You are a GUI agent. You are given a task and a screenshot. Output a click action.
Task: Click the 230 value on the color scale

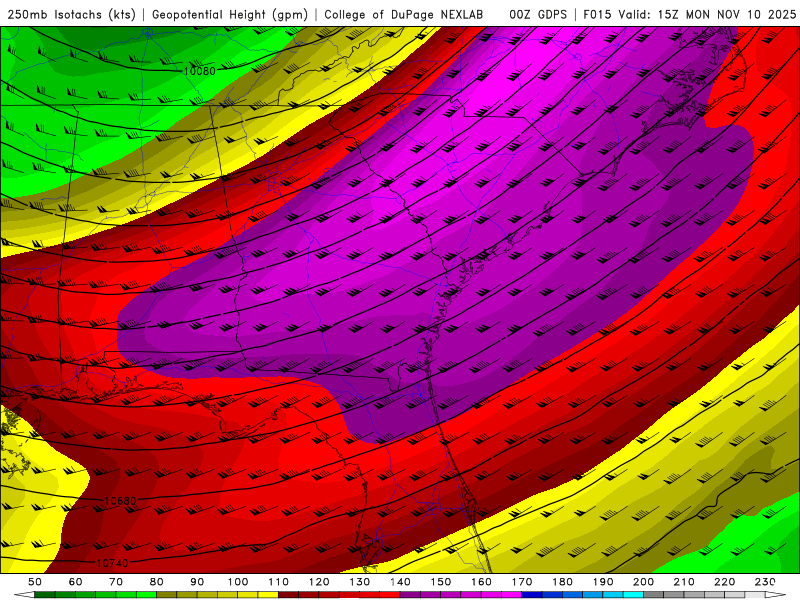[x=765, y=582]
